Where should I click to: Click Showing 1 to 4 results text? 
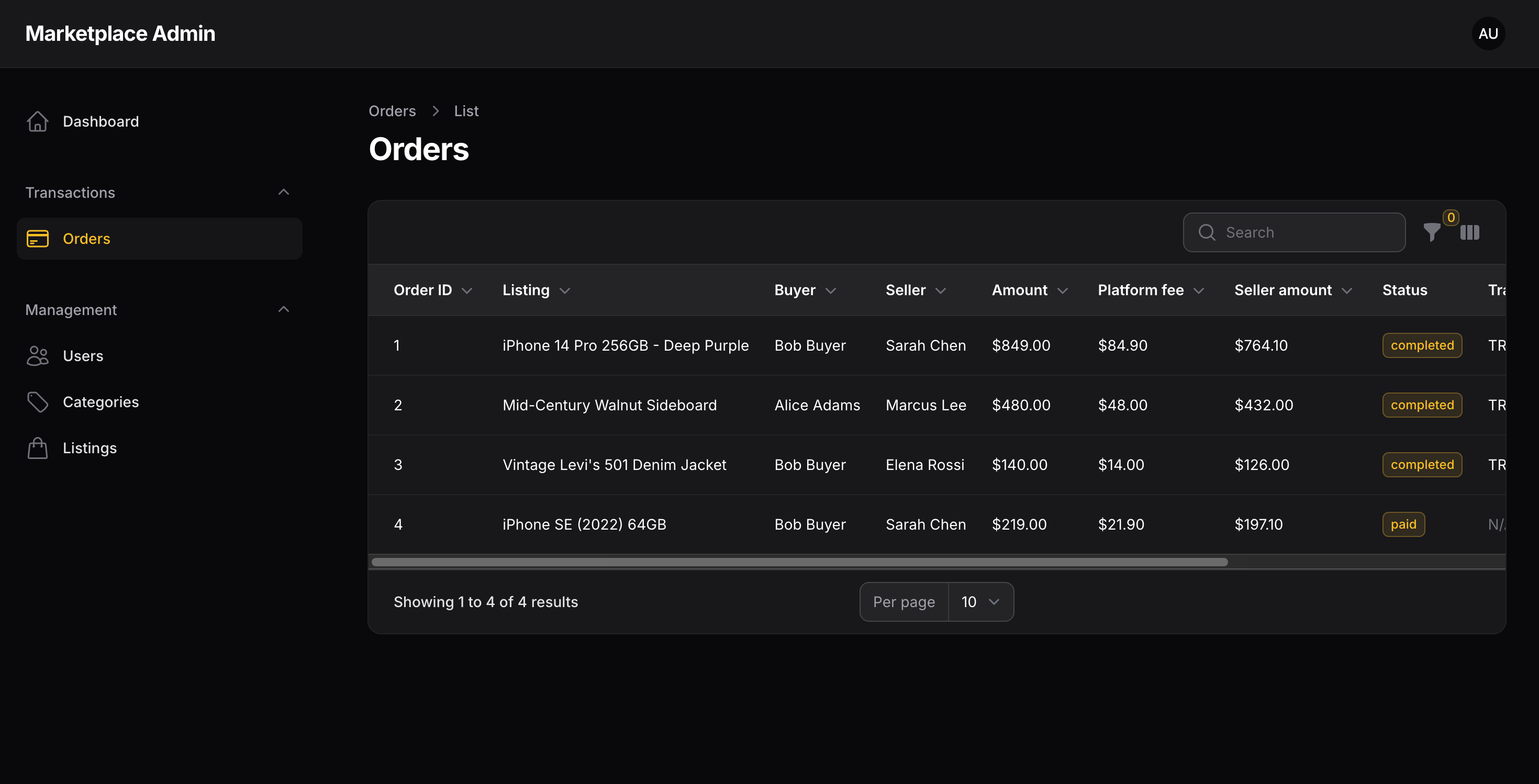point(486,602)
